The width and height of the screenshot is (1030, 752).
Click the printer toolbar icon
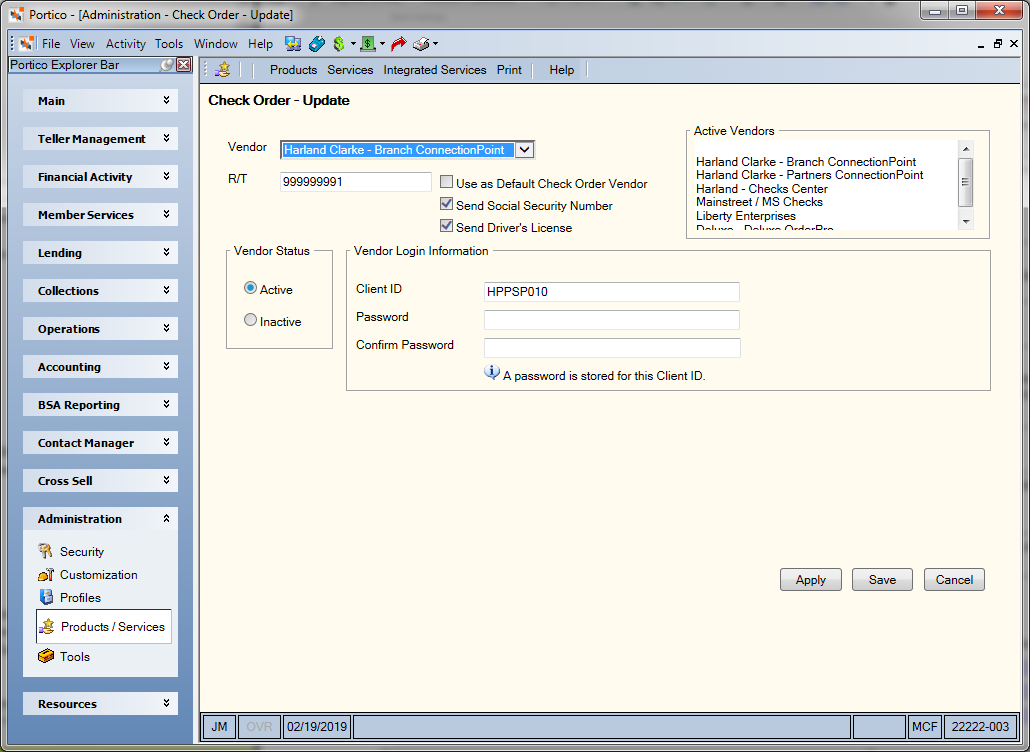(421, 44)
